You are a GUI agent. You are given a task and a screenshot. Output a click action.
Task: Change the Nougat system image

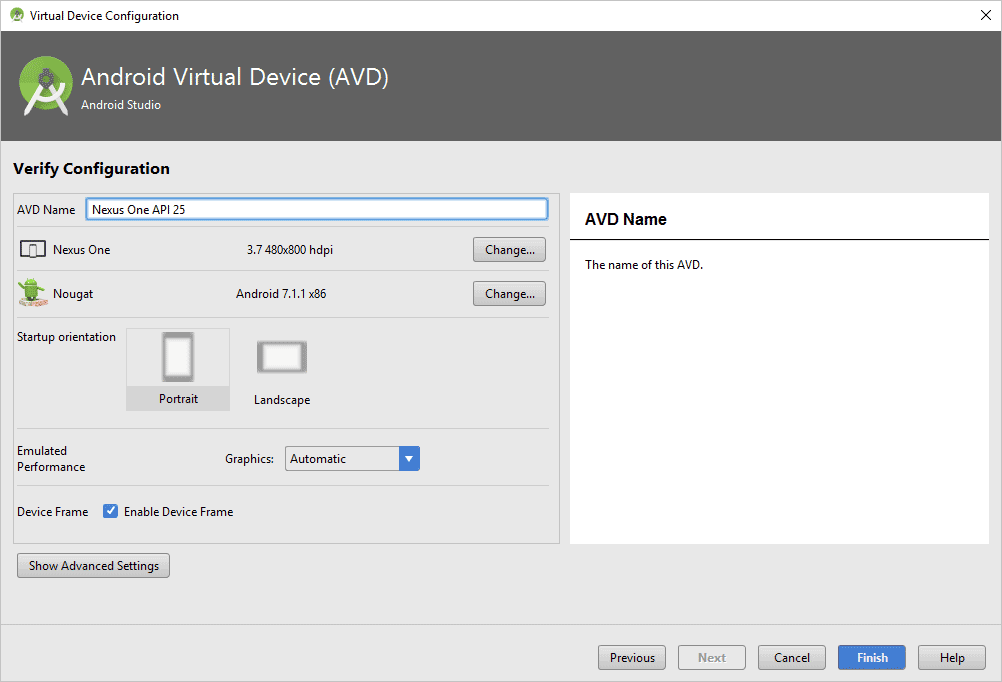coord(509,294)
